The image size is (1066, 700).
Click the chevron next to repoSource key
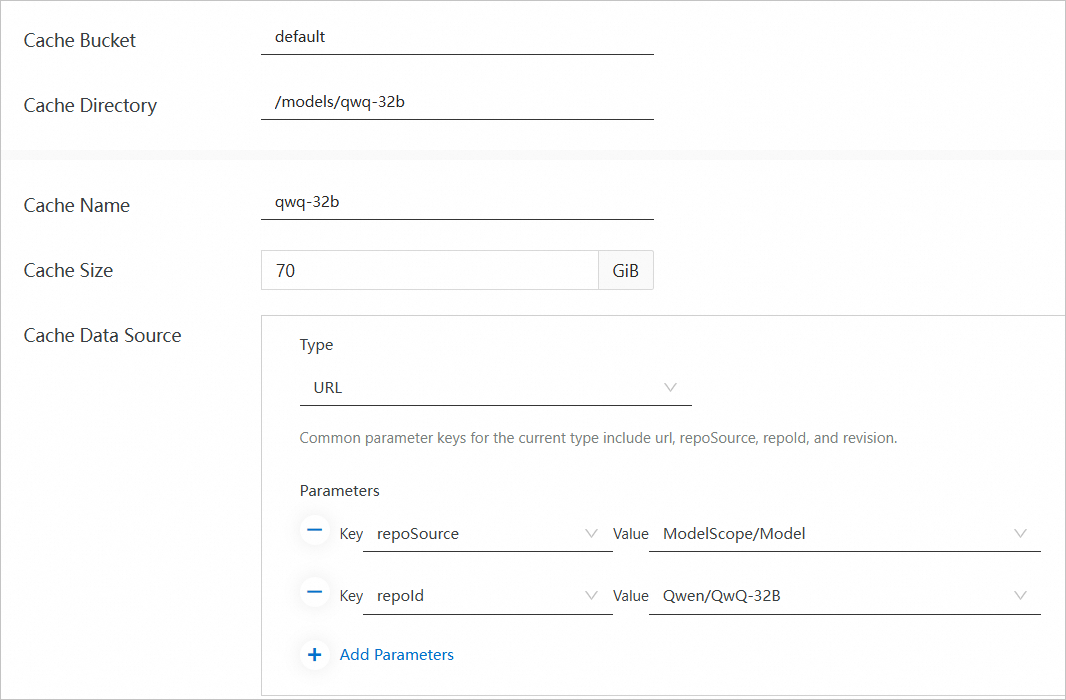(592, 534)
